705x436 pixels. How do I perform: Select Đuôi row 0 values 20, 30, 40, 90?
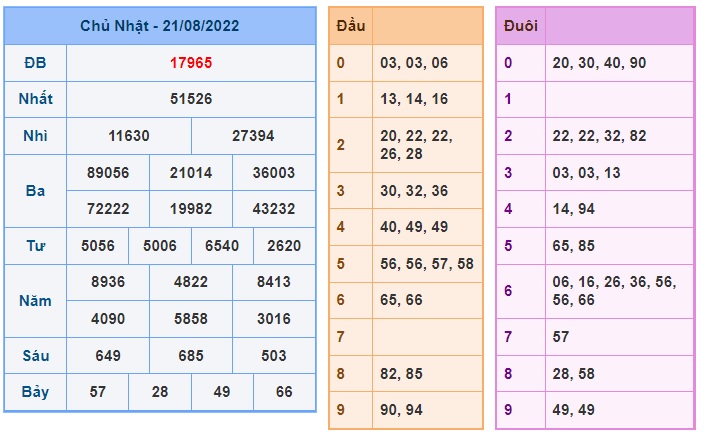(x=599, y=62)
